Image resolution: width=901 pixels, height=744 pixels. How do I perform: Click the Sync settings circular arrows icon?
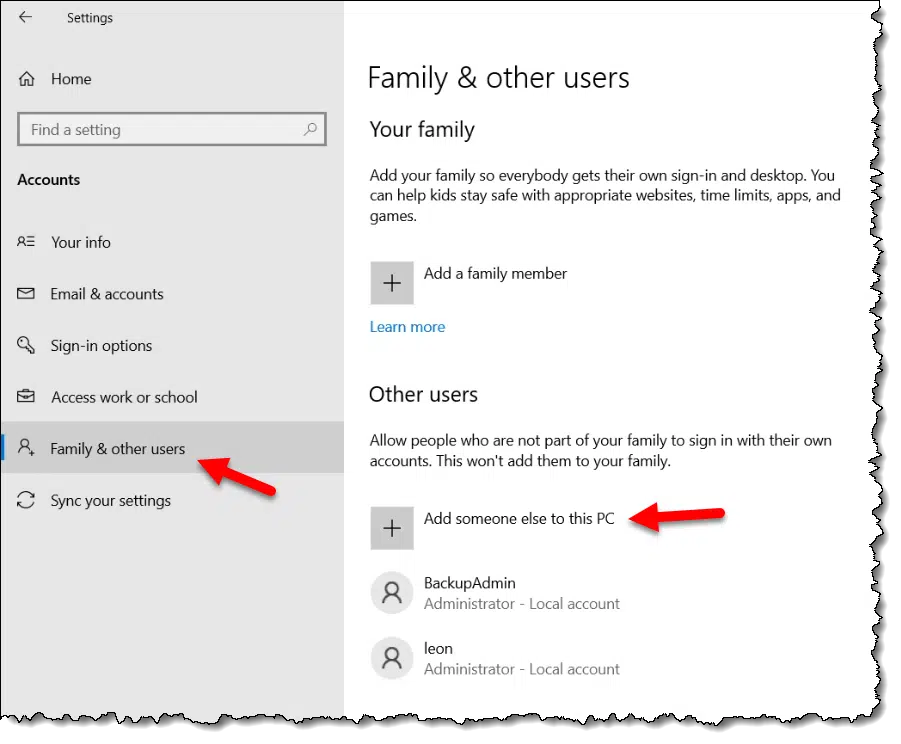(x=26, y=500)
